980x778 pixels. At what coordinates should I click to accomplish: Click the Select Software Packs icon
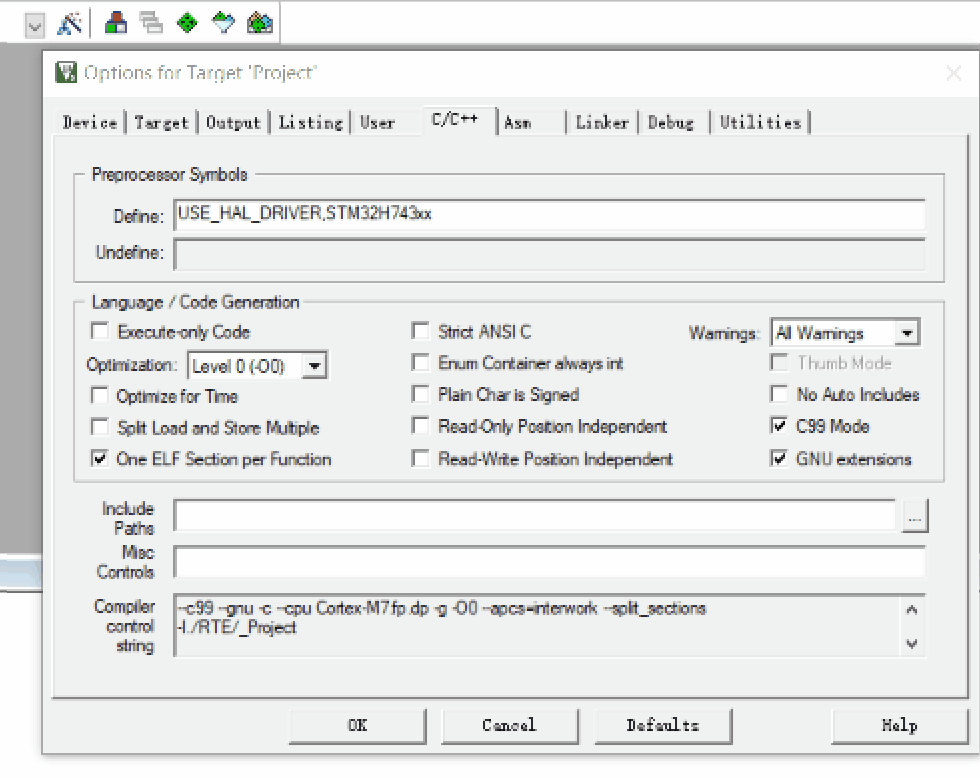tap(223, 24)
